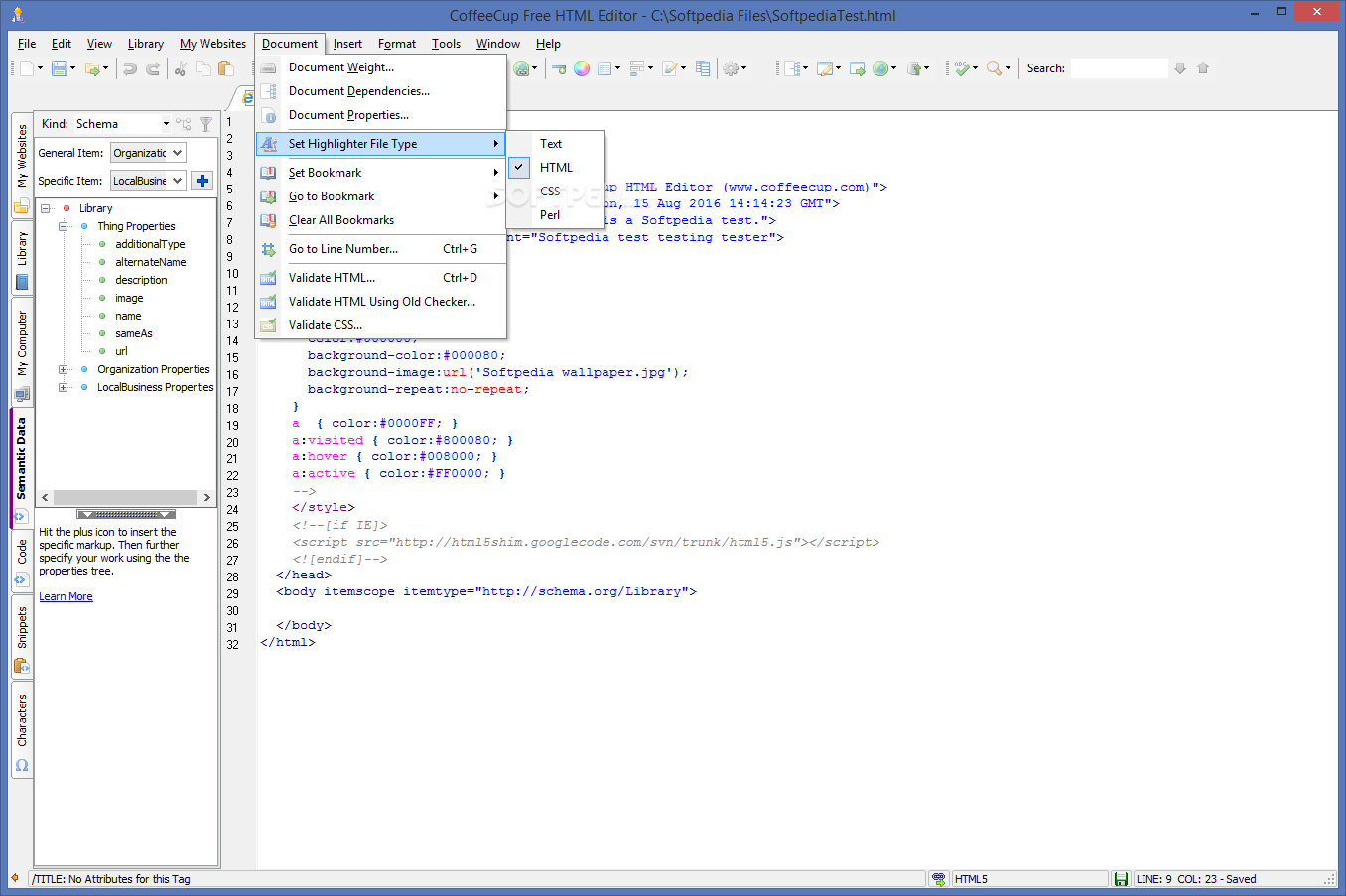This screenshot has width=1346, height=896.
Task: Switch to the Code side tab
Action: click(22, 563)
